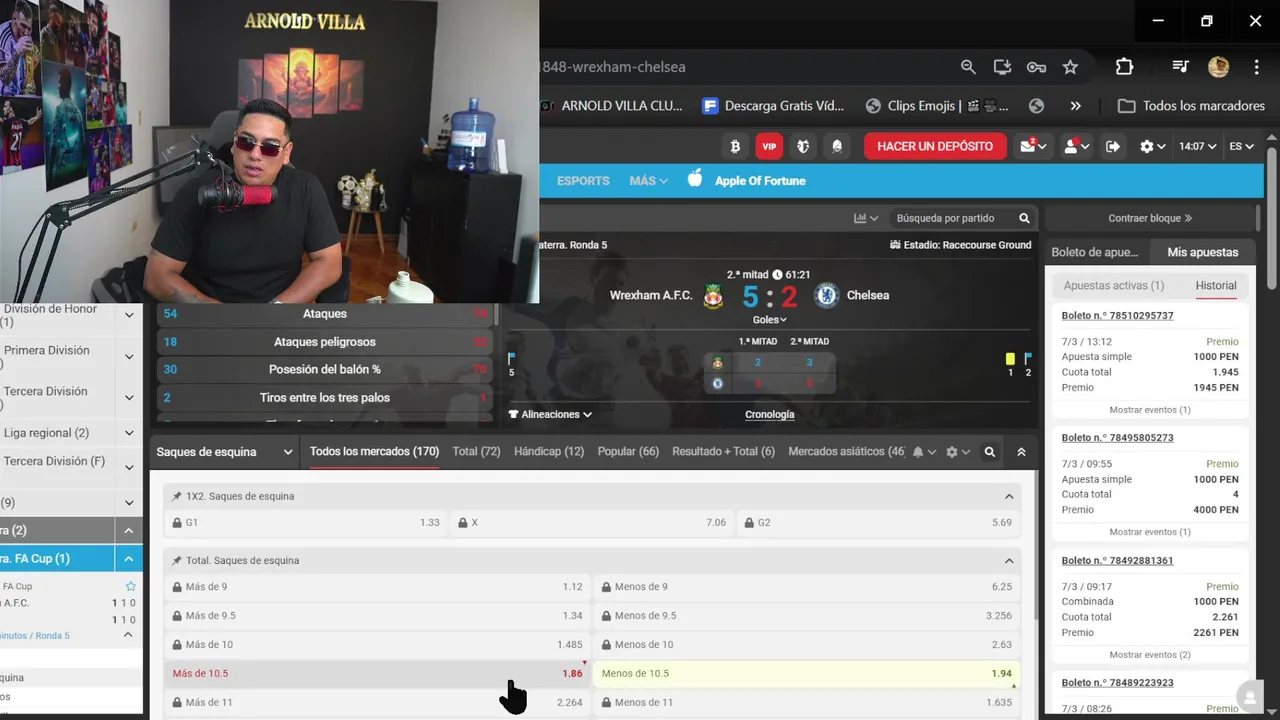The image size is (1280, 720).
Task: Expand the Liga regional (2) league
Action: (x=129, y=433)
